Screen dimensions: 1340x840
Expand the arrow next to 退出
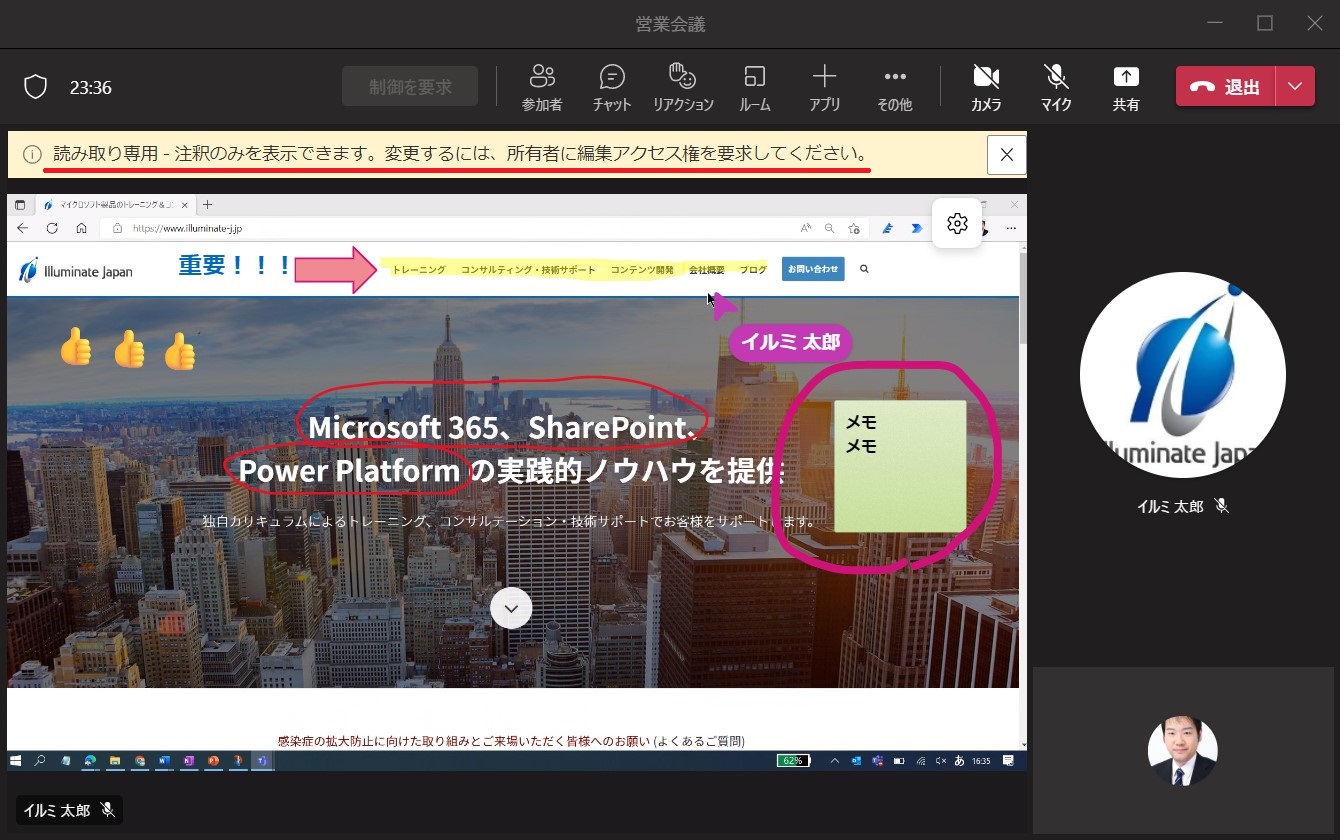(x=1295, y=87)
